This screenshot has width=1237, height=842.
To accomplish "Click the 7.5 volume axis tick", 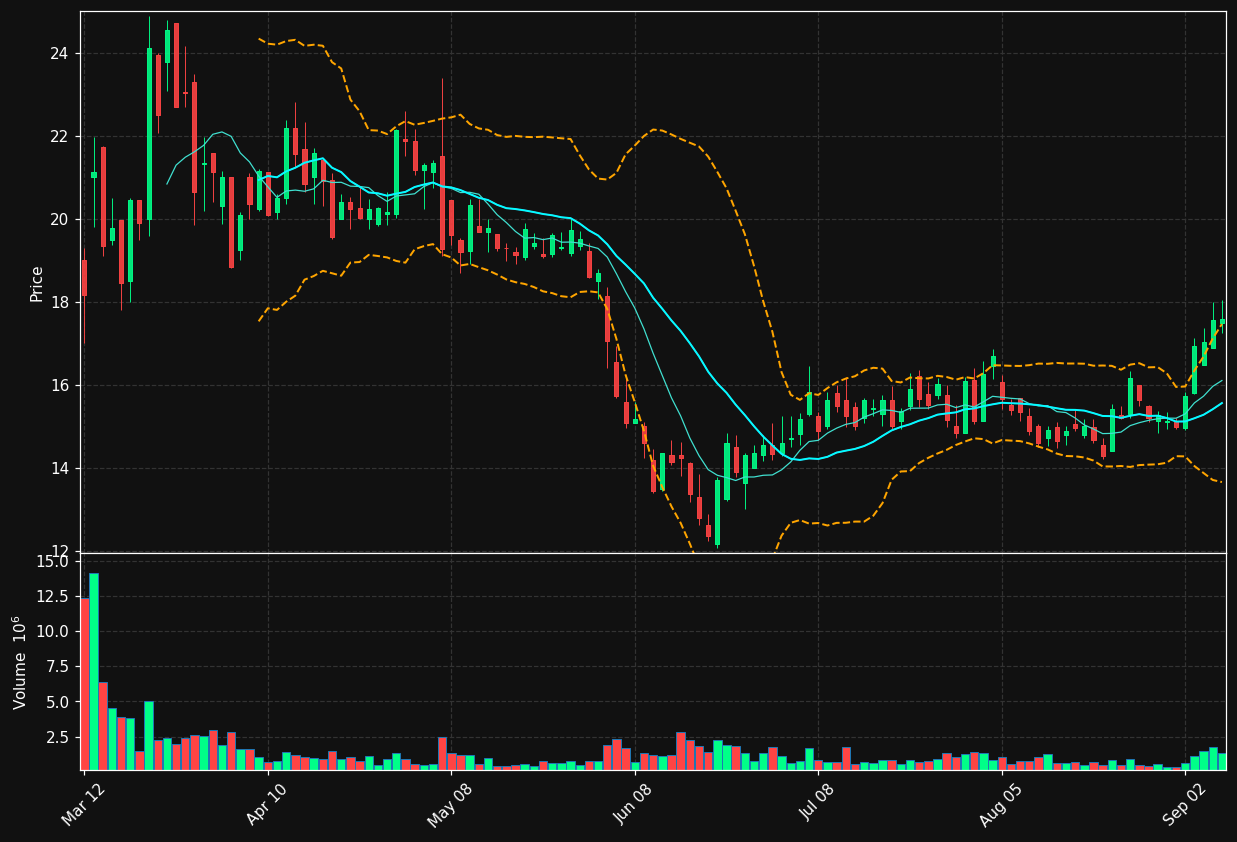I will pyautogui.click(x=56, y=667).
